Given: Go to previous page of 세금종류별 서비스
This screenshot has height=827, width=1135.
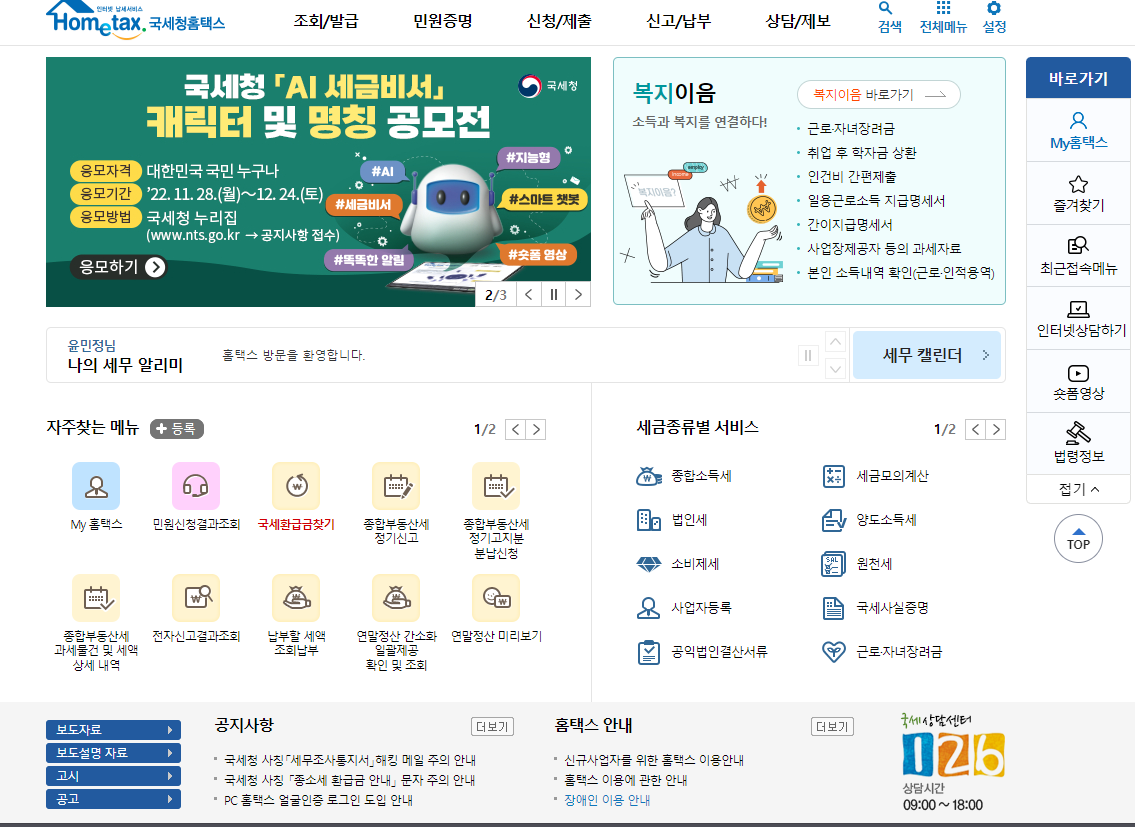Looking at the screenshot, I should pyautogui.click(x=976, y=429).
